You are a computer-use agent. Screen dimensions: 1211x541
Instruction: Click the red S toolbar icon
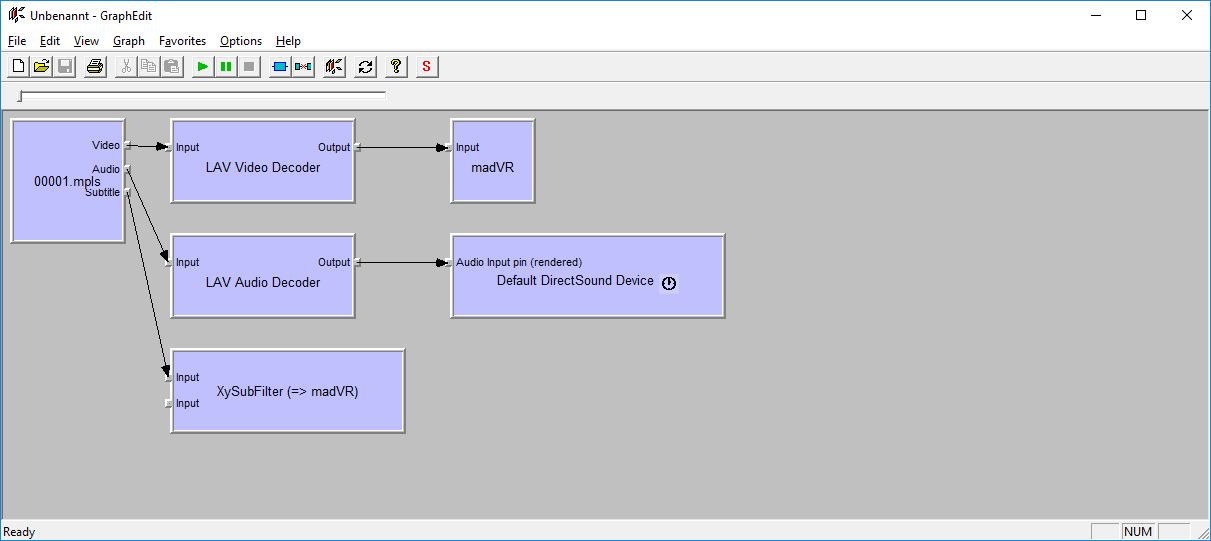(427, 67)
